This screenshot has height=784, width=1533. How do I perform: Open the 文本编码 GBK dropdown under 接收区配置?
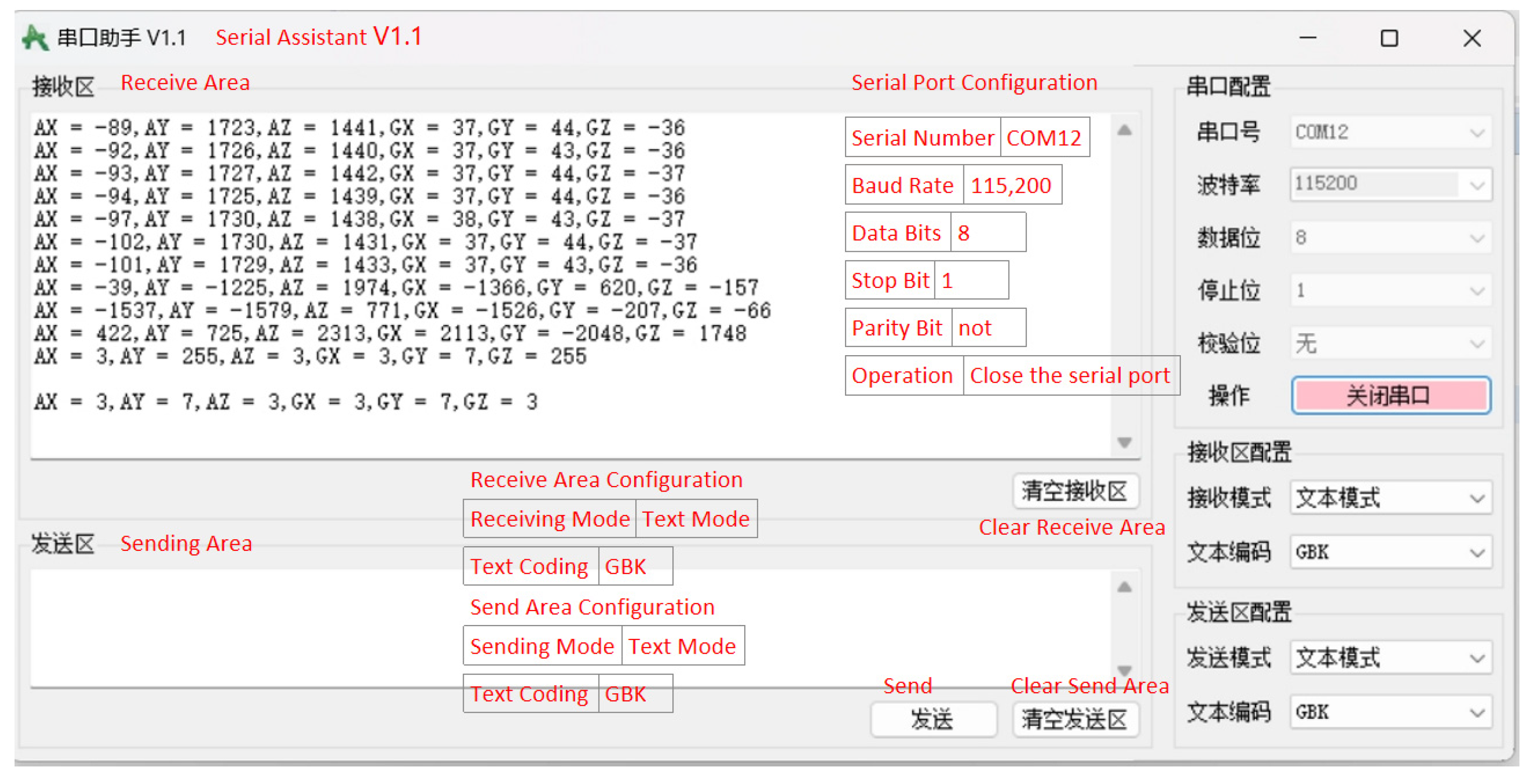[x=1391, y=553]
